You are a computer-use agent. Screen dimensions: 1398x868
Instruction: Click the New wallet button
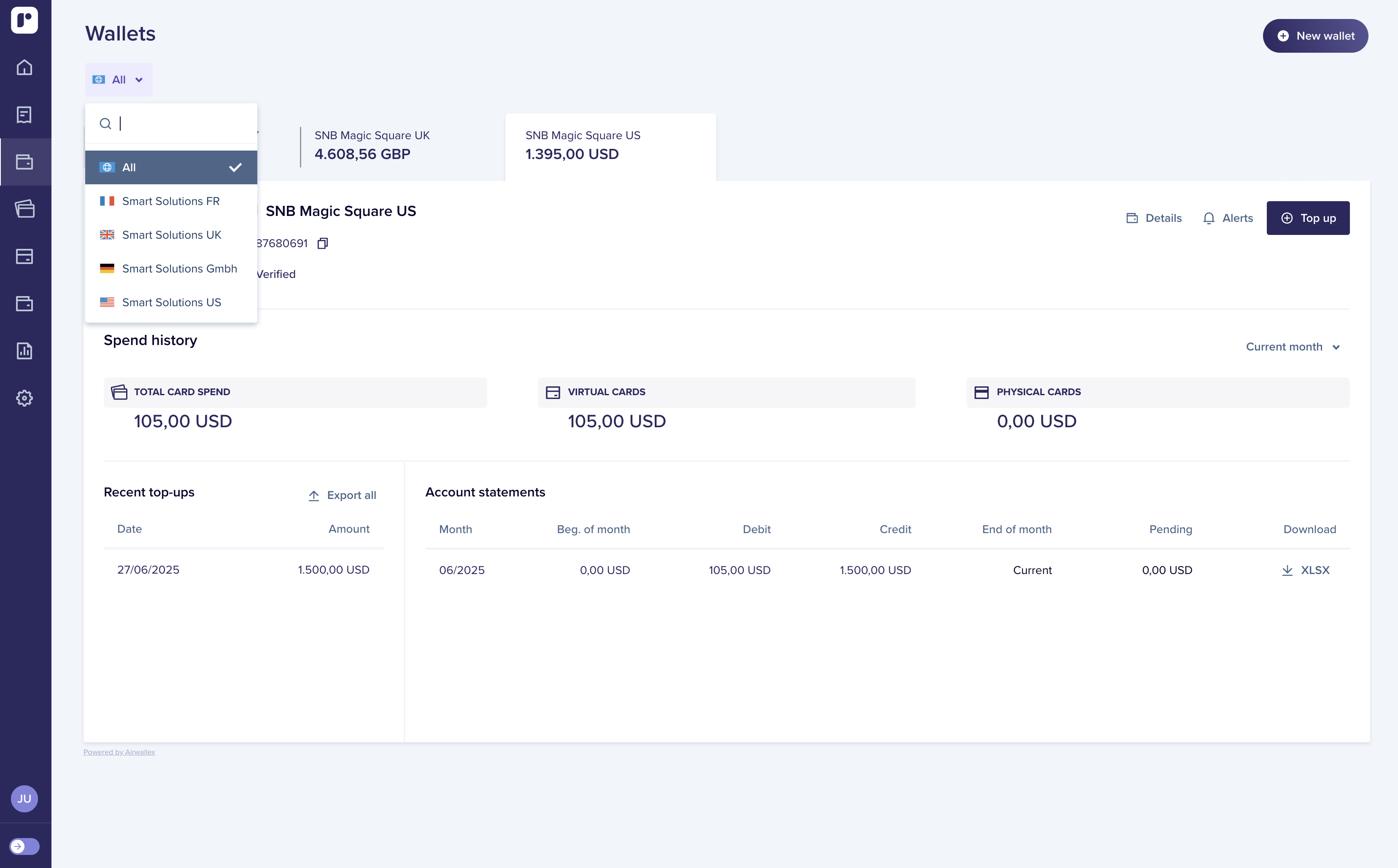point(1315,36)
